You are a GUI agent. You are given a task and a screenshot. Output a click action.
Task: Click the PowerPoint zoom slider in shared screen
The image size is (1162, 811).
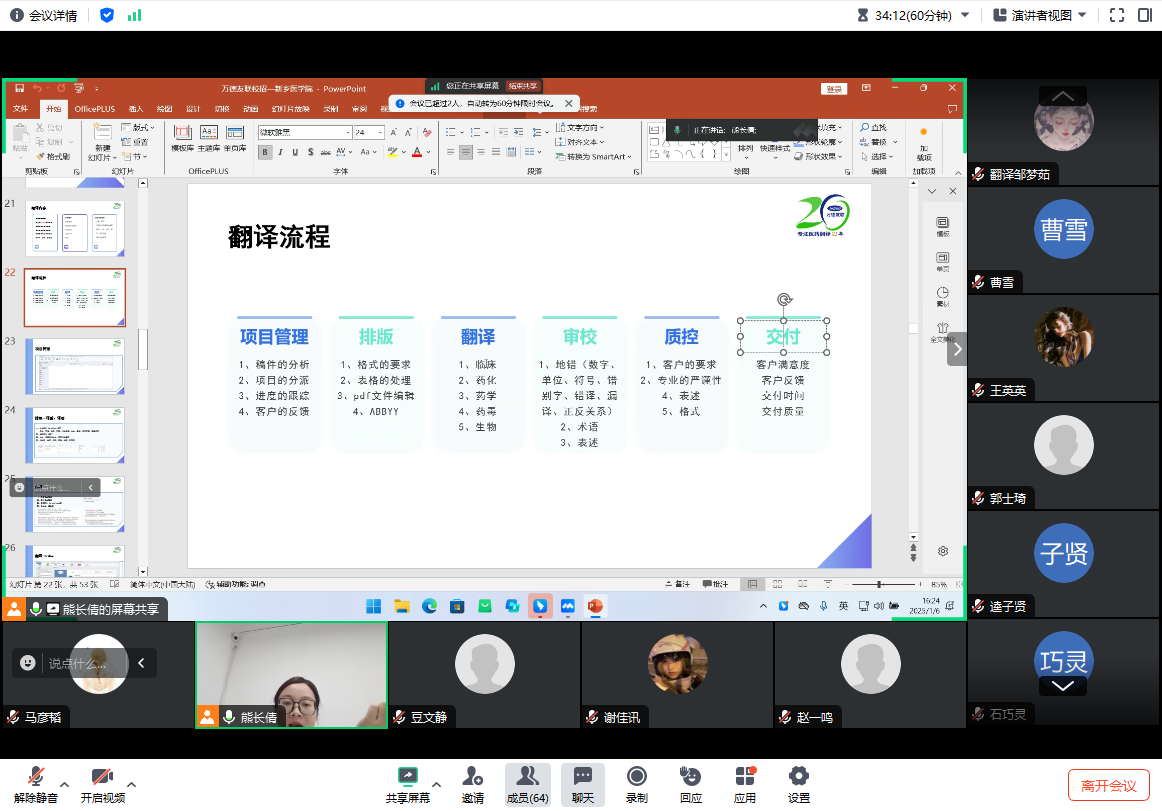point(880,584)
